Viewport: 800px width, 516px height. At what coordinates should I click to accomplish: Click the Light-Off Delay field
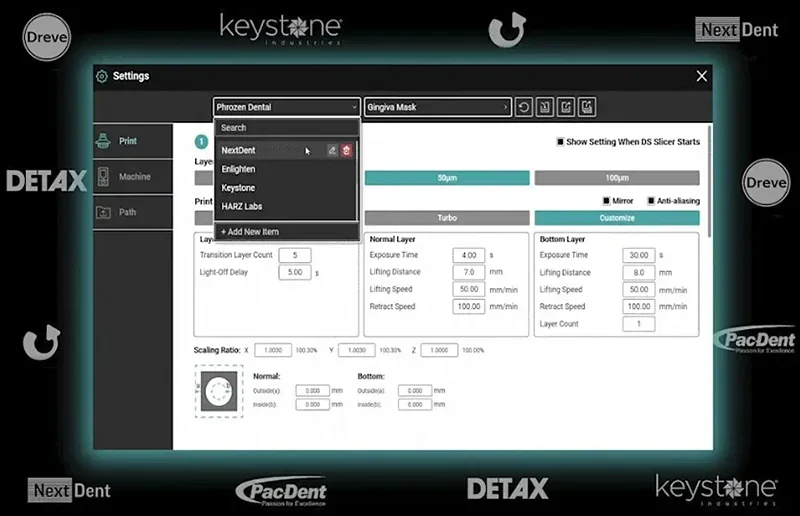[295, 273]
